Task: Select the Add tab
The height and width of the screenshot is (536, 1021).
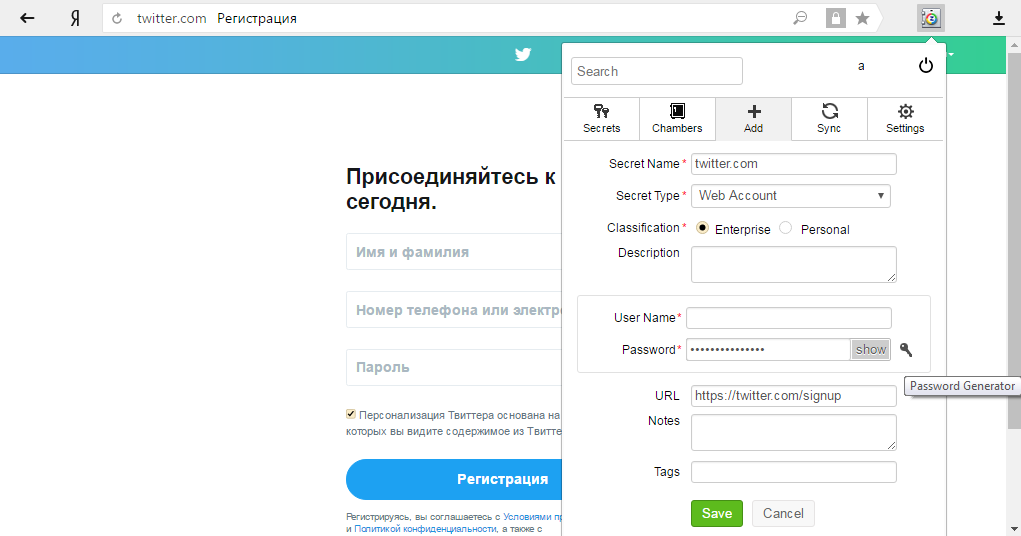Action: pos(753,119)
